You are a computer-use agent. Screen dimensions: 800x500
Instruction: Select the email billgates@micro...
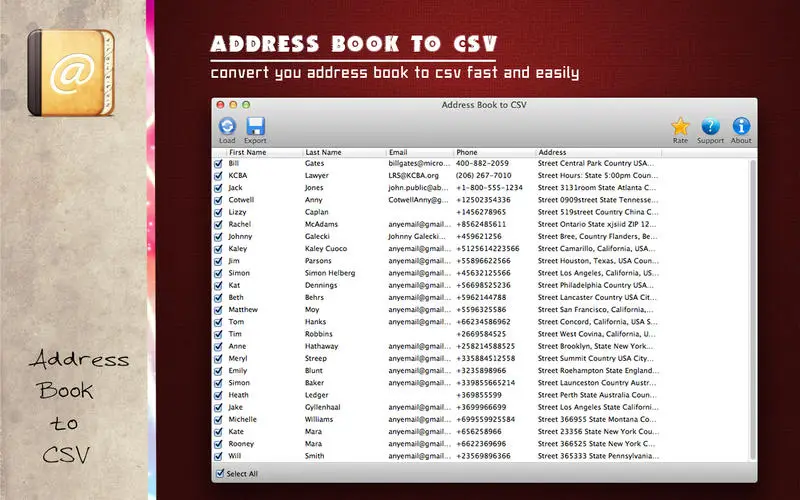tap(419, 163)
